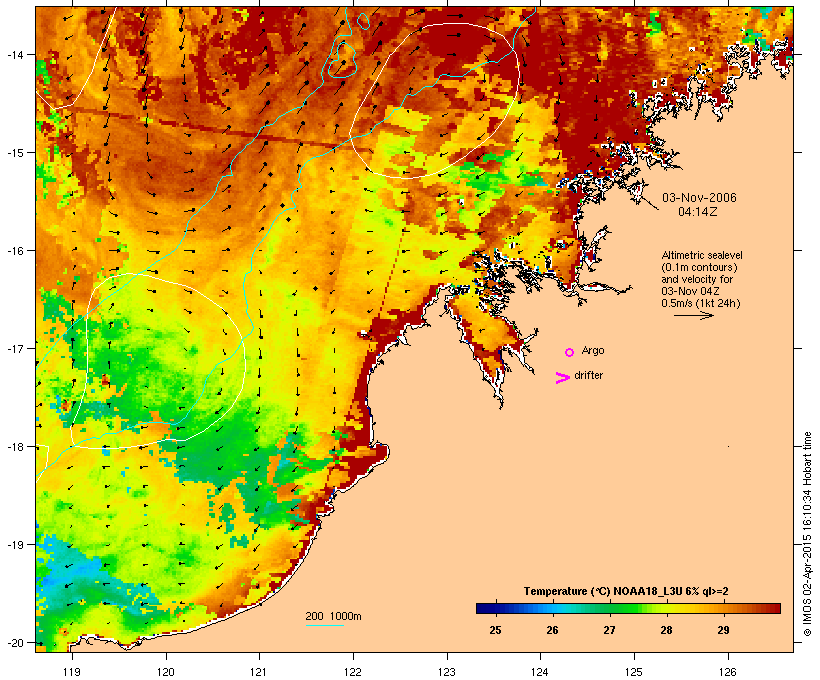
Task: Click the latitude axis label -20
Action: click(14, 642)
